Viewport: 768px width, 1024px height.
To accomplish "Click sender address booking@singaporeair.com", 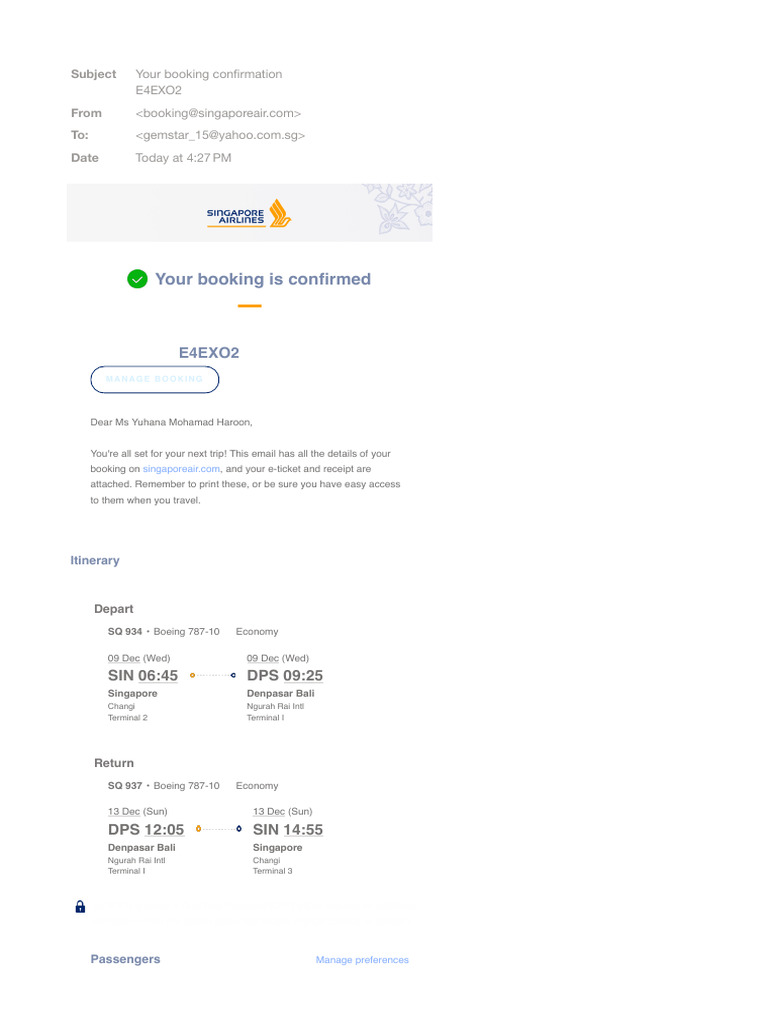I will pyautogui.click(x=218, y=113).
